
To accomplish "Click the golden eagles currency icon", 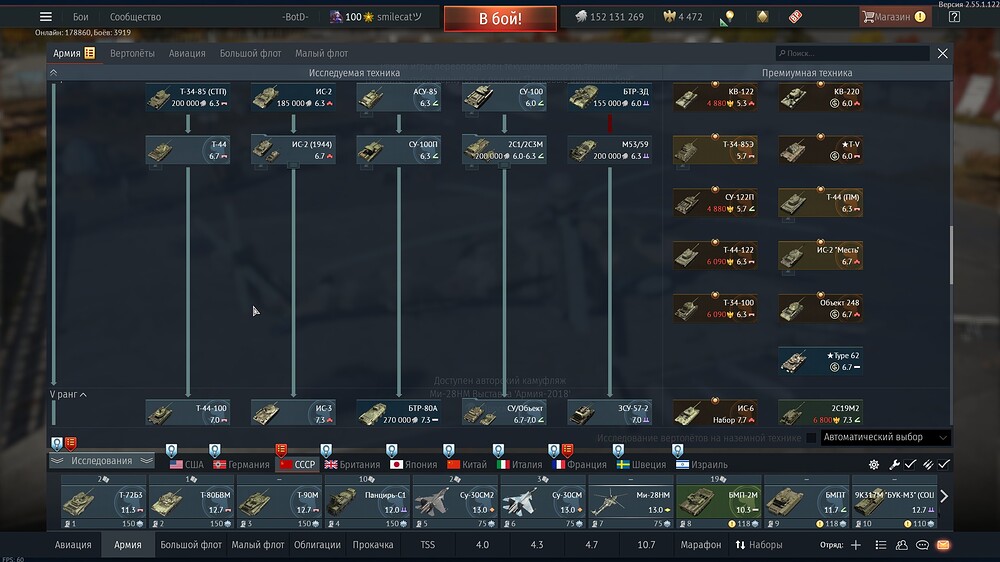I will coord(669,17).
